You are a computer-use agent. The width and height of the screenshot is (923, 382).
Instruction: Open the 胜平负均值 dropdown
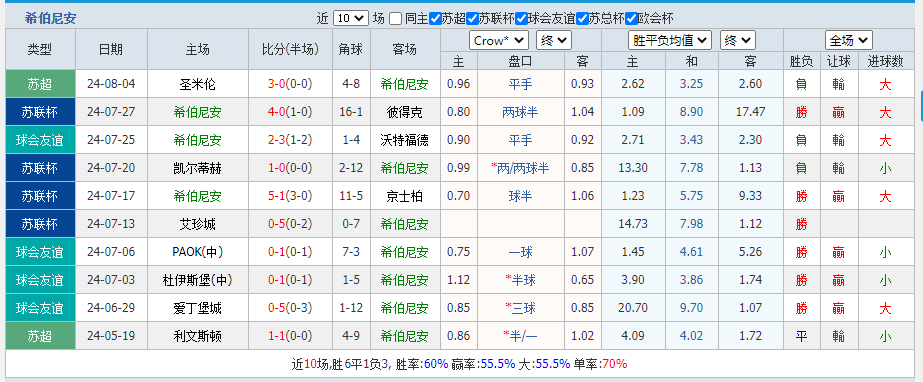point(670,41)
